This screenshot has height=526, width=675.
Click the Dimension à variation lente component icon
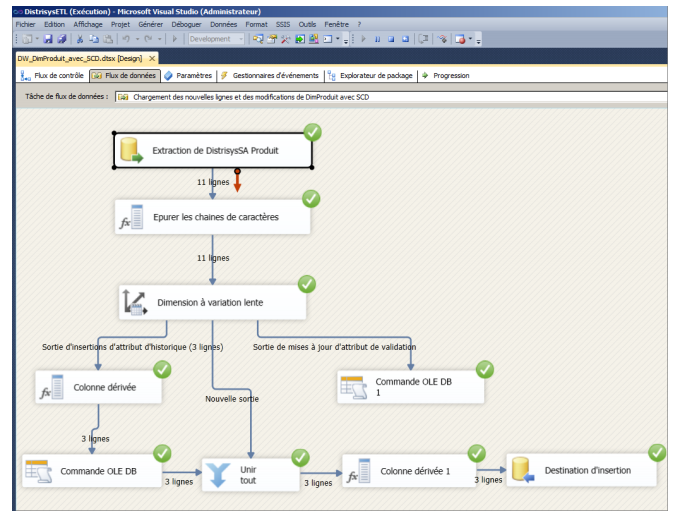pyautogui.click(x=134, y=300)
